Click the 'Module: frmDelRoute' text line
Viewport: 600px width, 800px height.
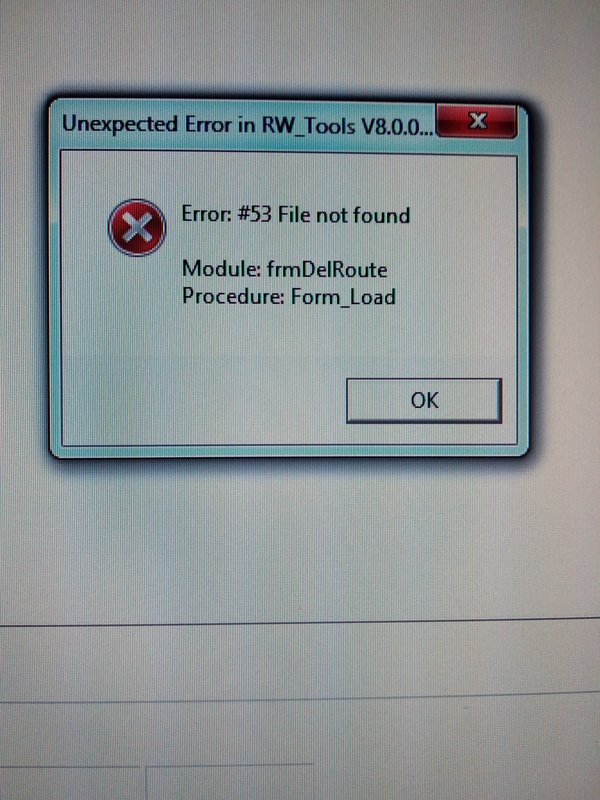pos(285,269)
